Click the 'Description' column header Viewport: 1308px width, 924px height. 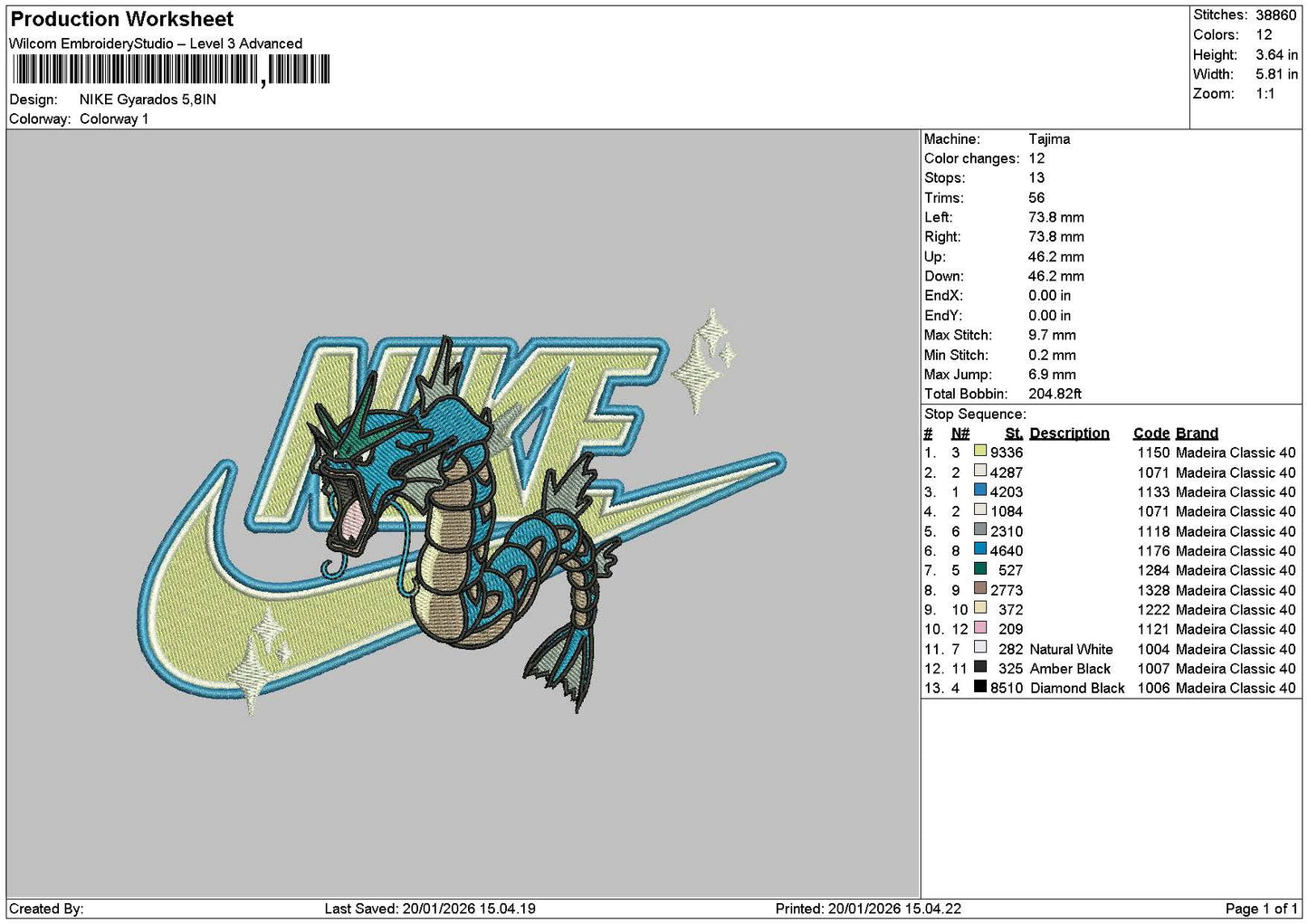pos(1069,433)
